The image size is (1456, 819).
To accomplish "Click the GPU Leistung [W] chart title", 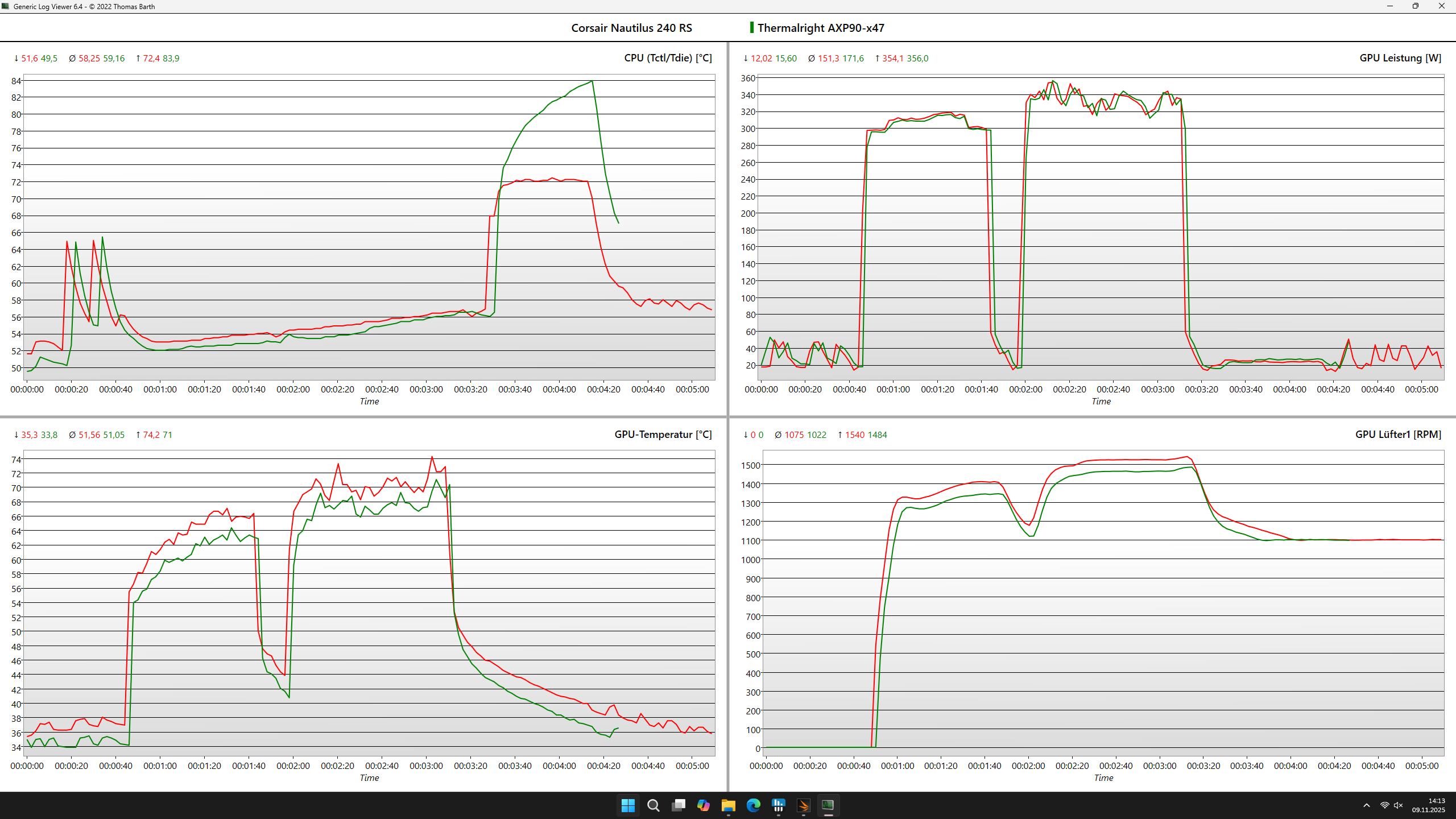I will (1400, 58).
